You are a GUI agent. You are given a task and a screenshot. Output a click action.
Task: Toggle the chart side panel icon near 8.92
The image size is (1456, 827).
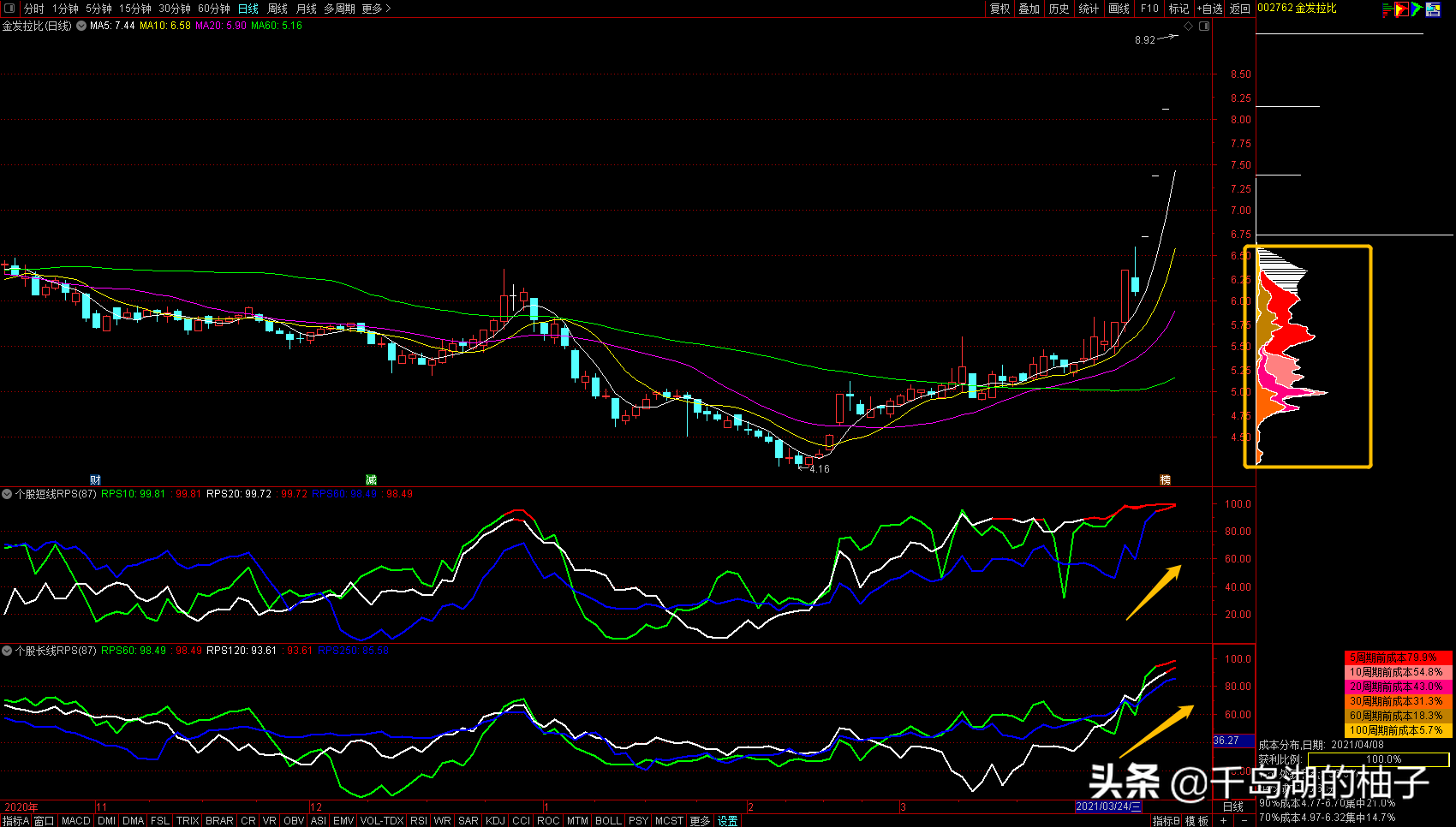pyautogui.click(x=1204, y=27)
